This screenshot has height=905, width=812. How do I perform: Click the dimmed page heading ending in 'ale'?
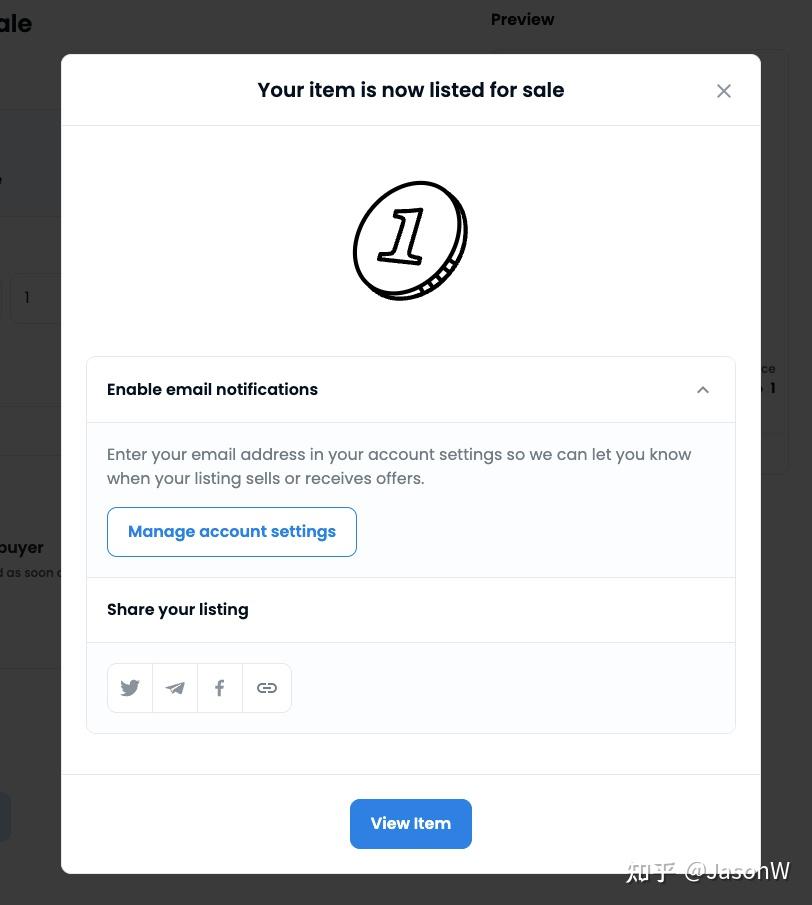16,24
